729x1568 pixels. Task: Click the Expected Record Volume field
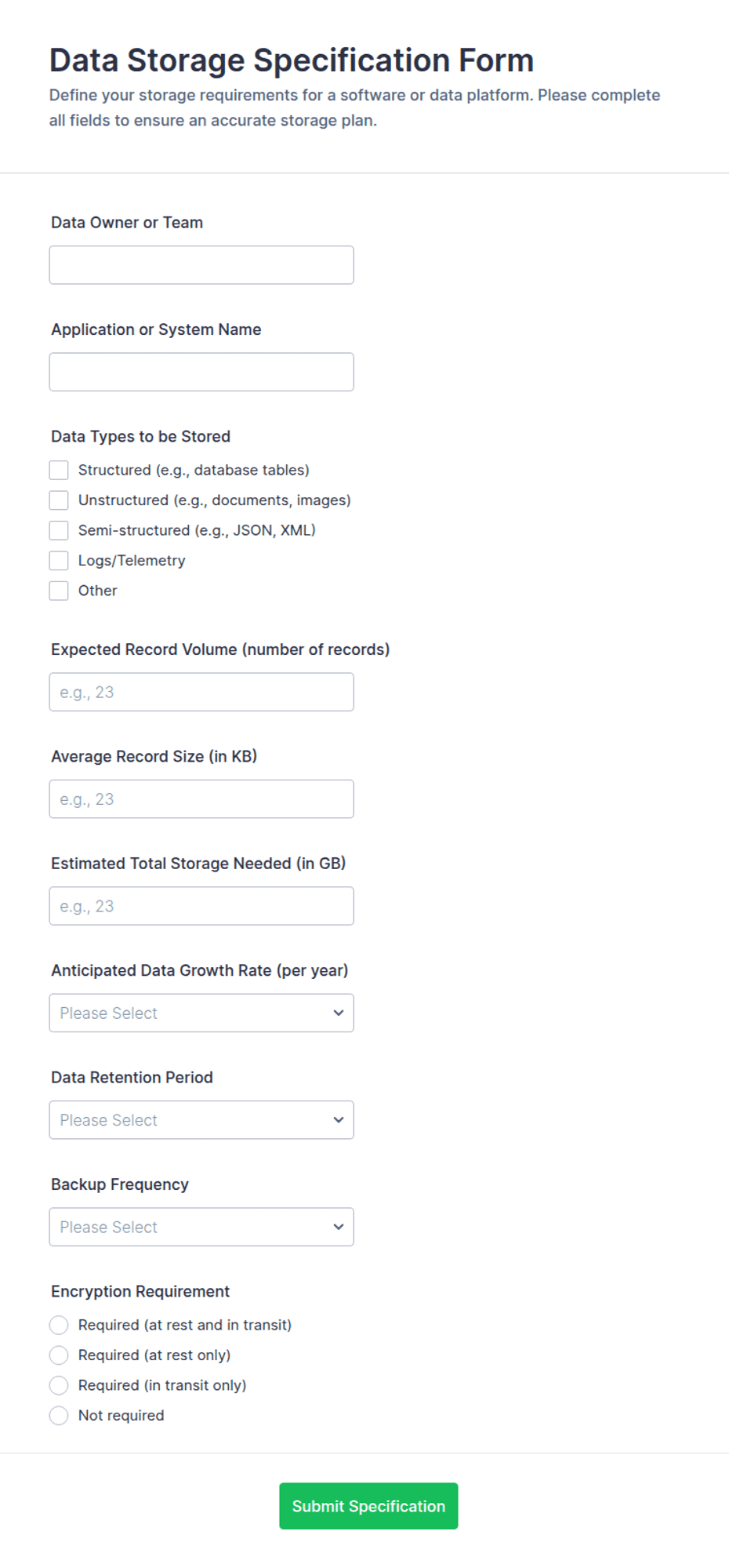click(201, 692)
